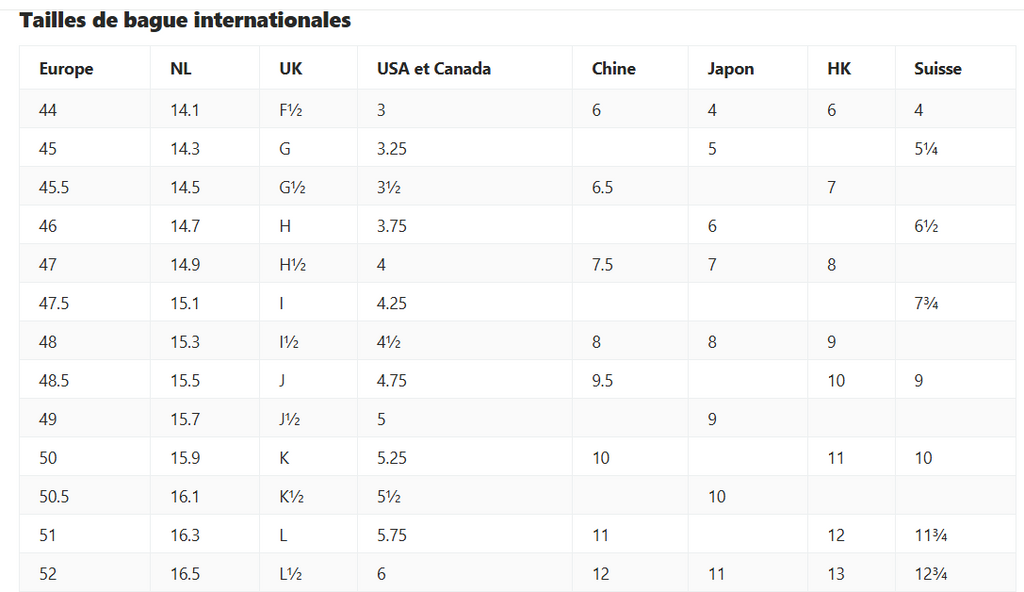Image resolution: width=1024 pixels, height=592 pixels.
Task: Click the Suisse column header
Action: [938, 69]
